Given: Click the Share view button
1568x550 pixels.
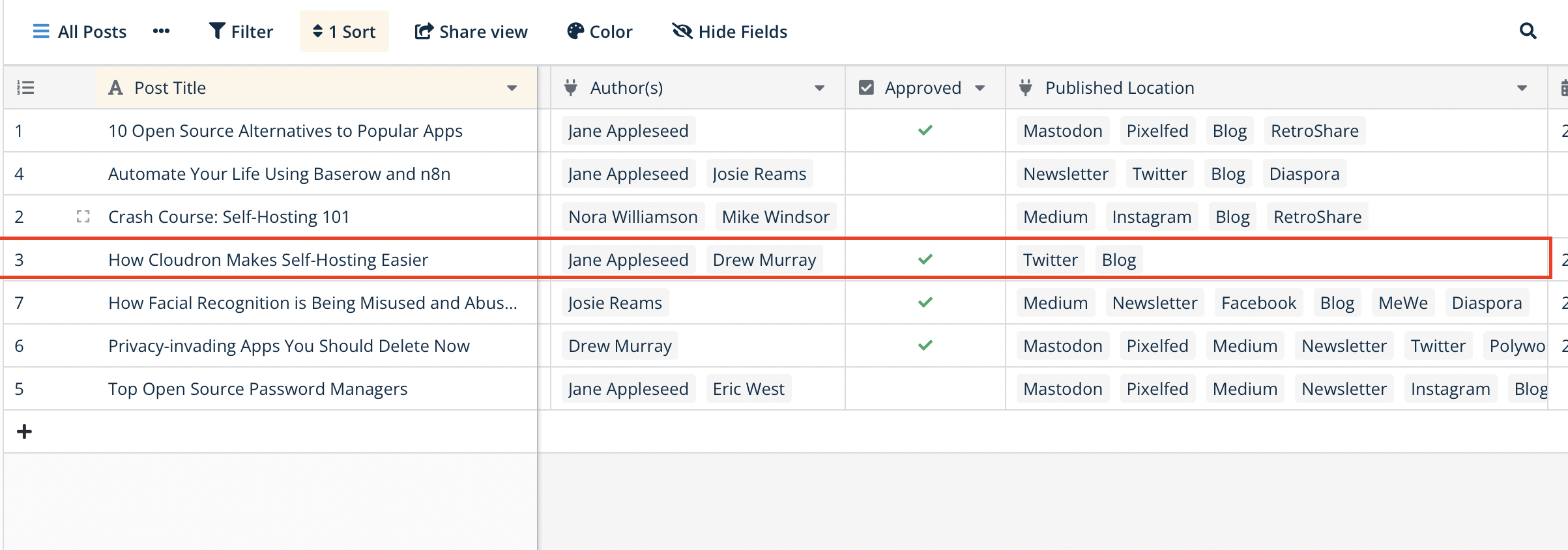Looking at the screenshot, I should pyautogui.click(x=471, y=31).
